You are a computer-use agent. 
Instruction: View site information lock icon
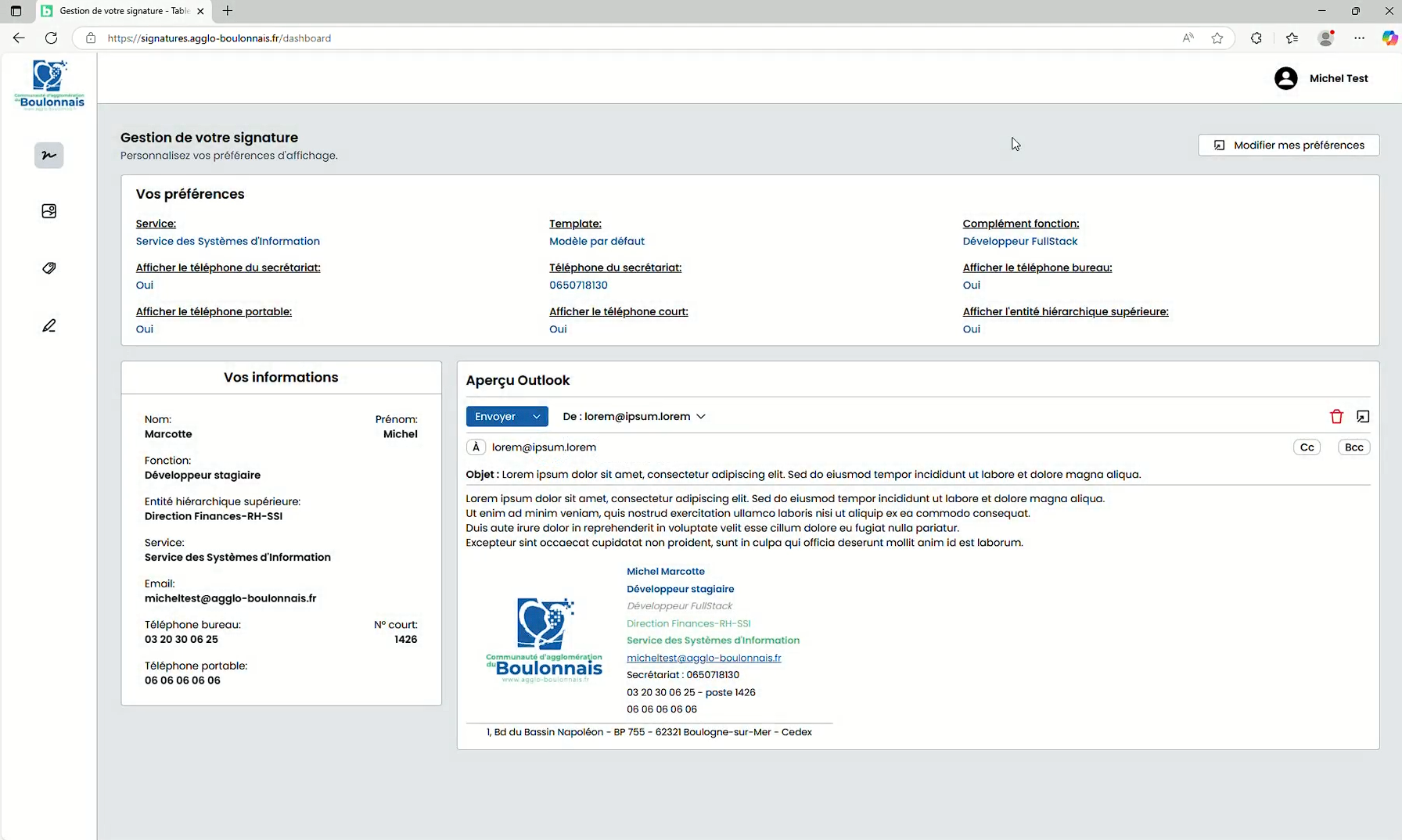91,38
